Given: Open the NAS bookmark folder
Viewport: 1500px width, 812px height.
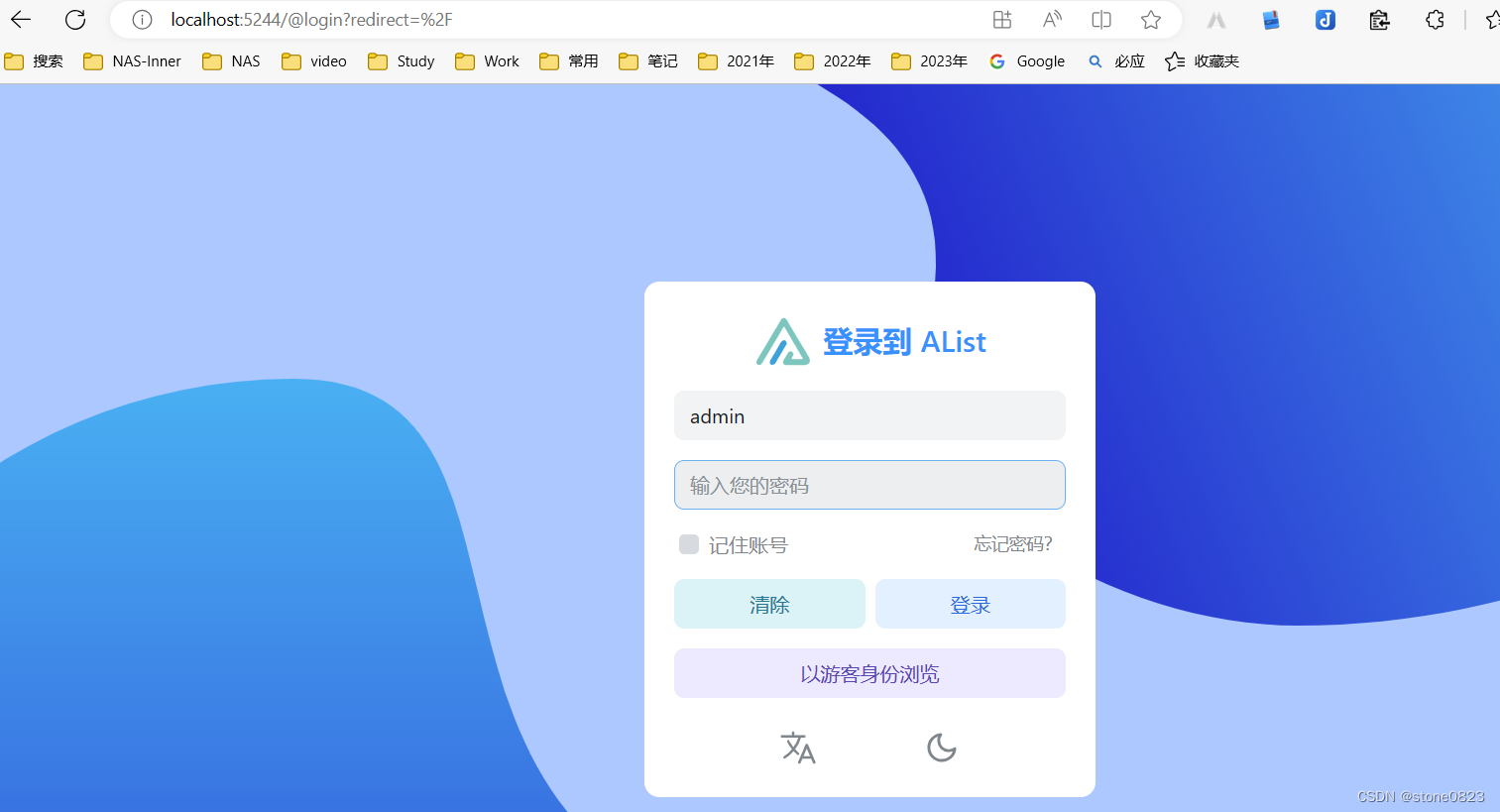Looking at the screenshot, I should [231, 61].
